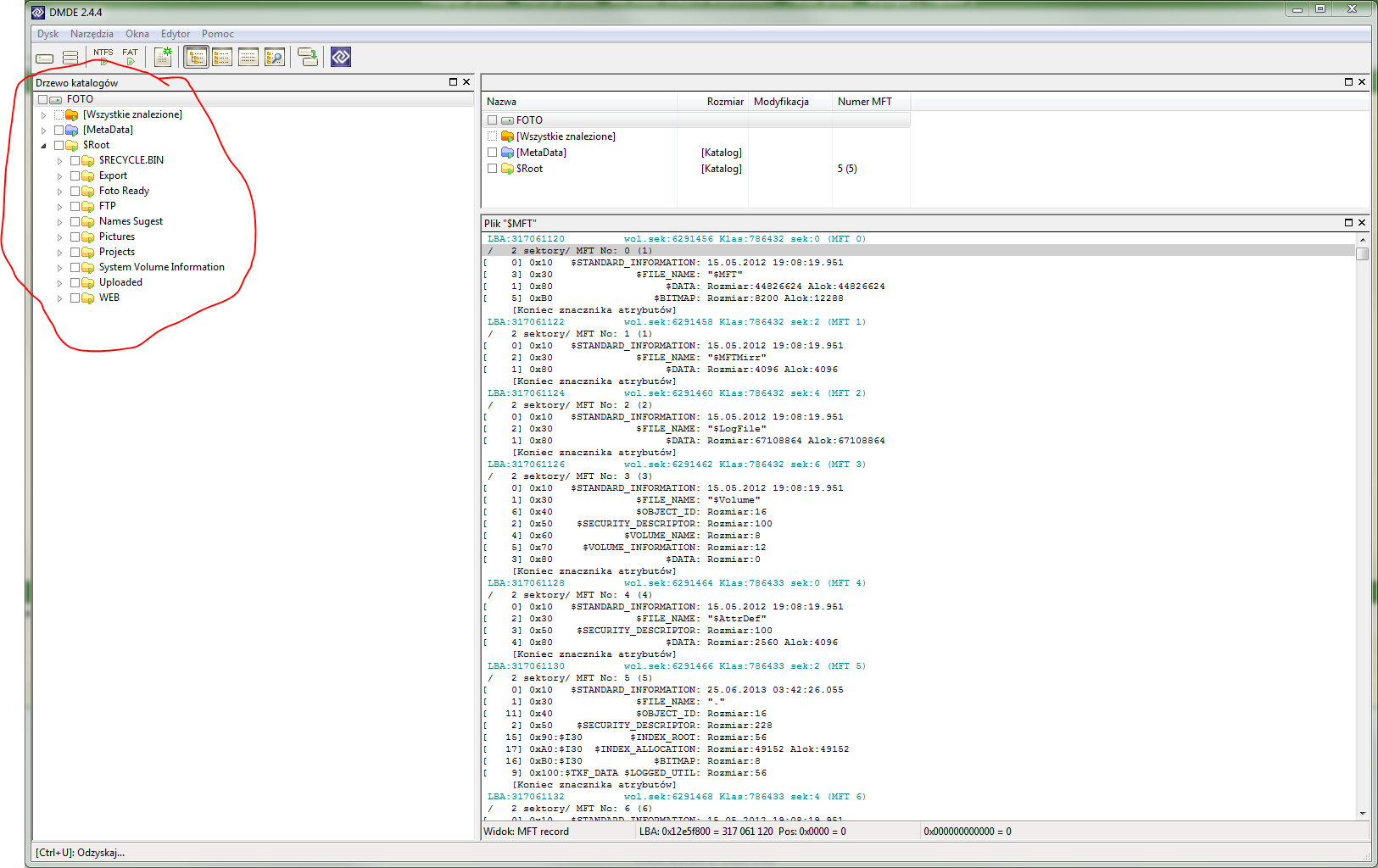
Task: Toggle the file list panel icon
Action: 222,57
